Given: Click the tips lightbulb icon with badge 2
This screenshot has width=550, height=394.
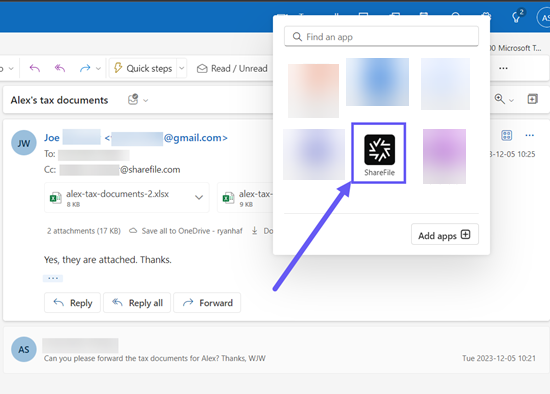Looking at the screenshot, I should [517, 16].
